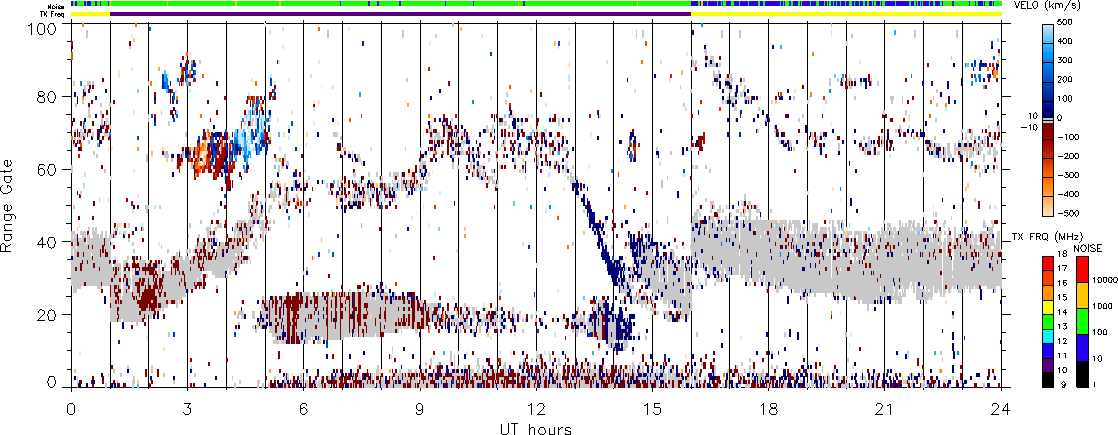The image size is (1118, 435).
Task: Click the purple segment of the TX FRQ color bar
Action: click(x=1050, y=367)
